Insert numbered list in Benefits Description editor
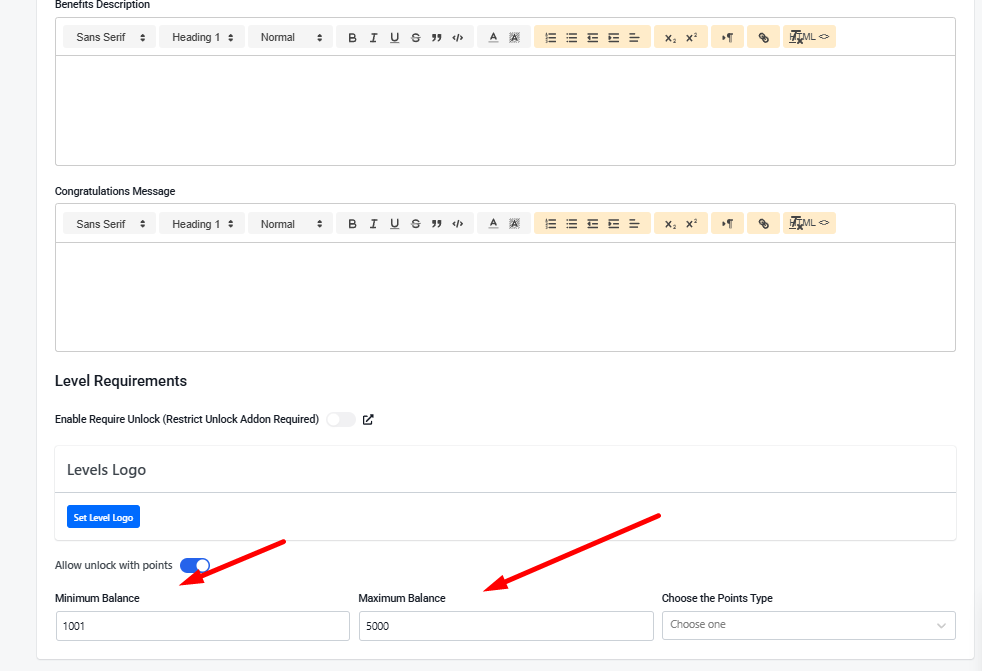 pos(550,38)
